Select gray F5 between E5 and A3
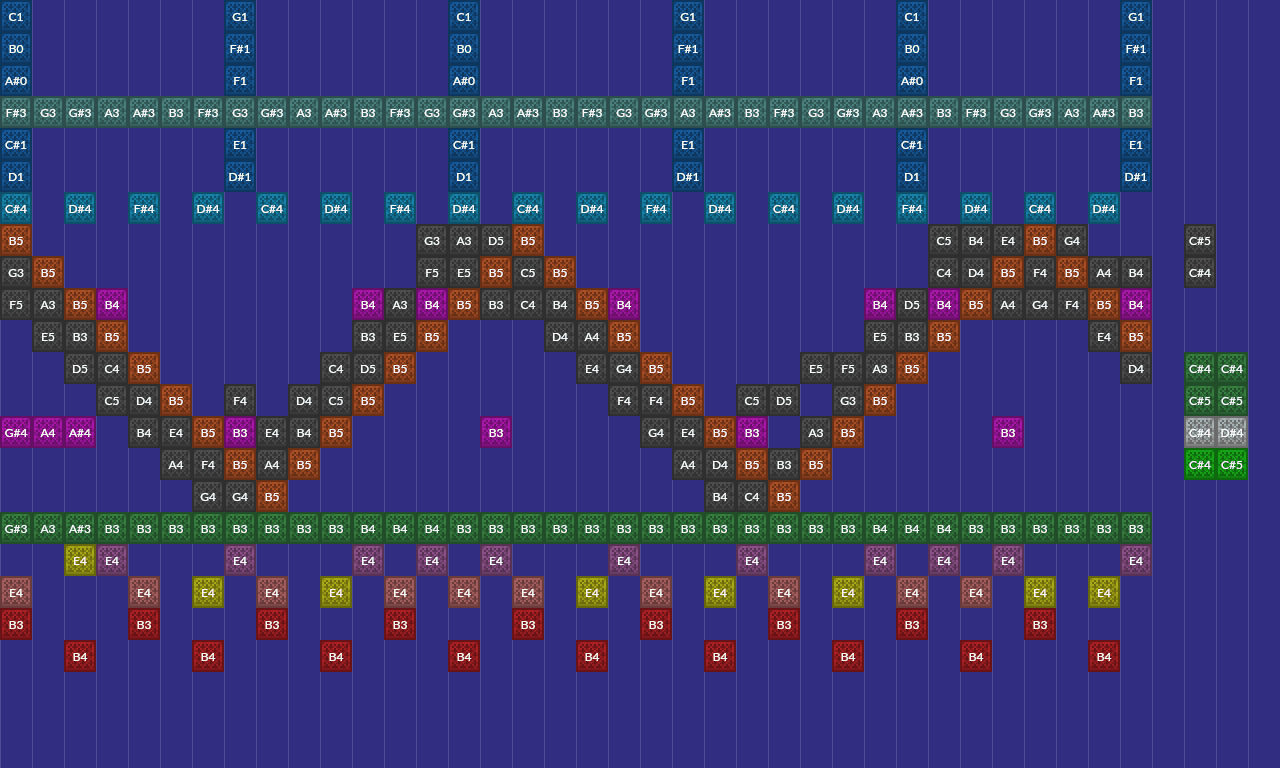The image size is (1280, 768). [x=848, y=369]
